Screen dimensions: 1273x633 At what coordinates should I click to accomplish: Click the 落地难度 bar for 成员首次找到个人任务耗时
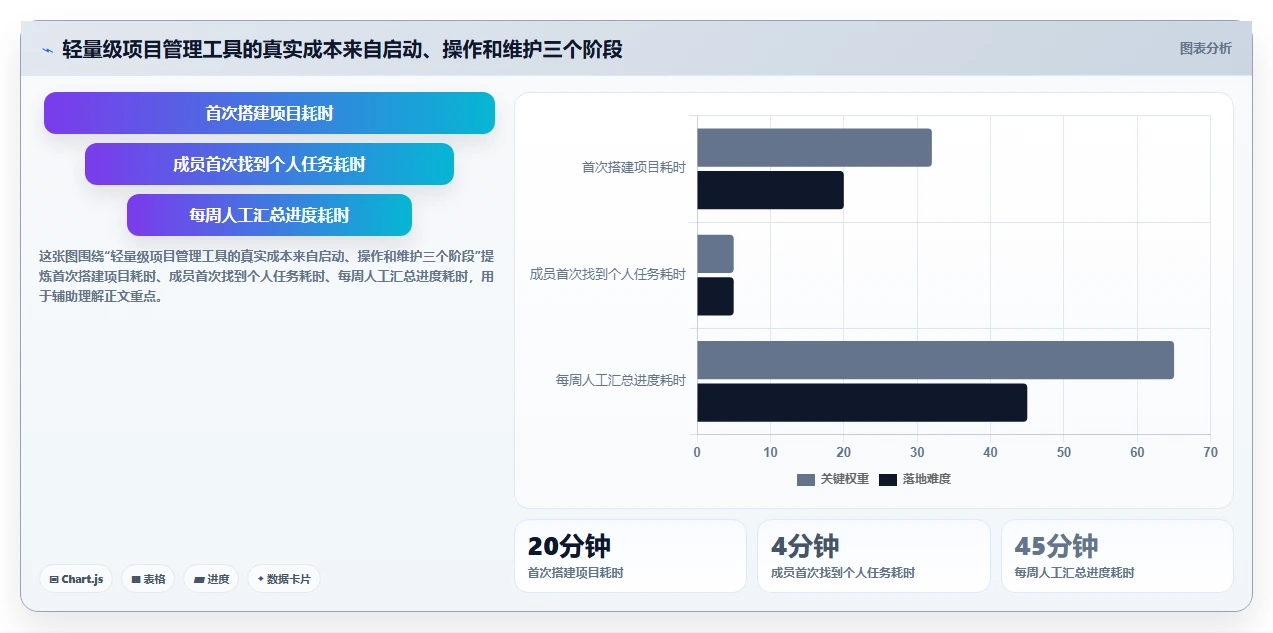click(715, 296)
